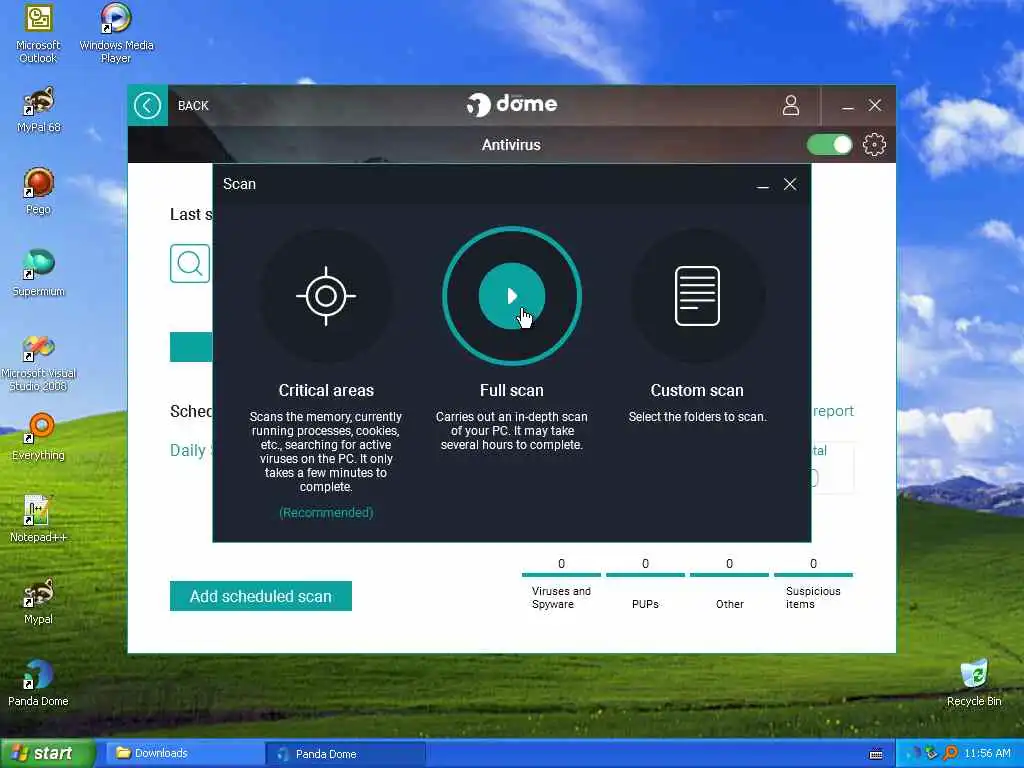Select Notepad++ desktop icon
The height and width of the screenshot is (768, 1024).
[x=39, y=519]
